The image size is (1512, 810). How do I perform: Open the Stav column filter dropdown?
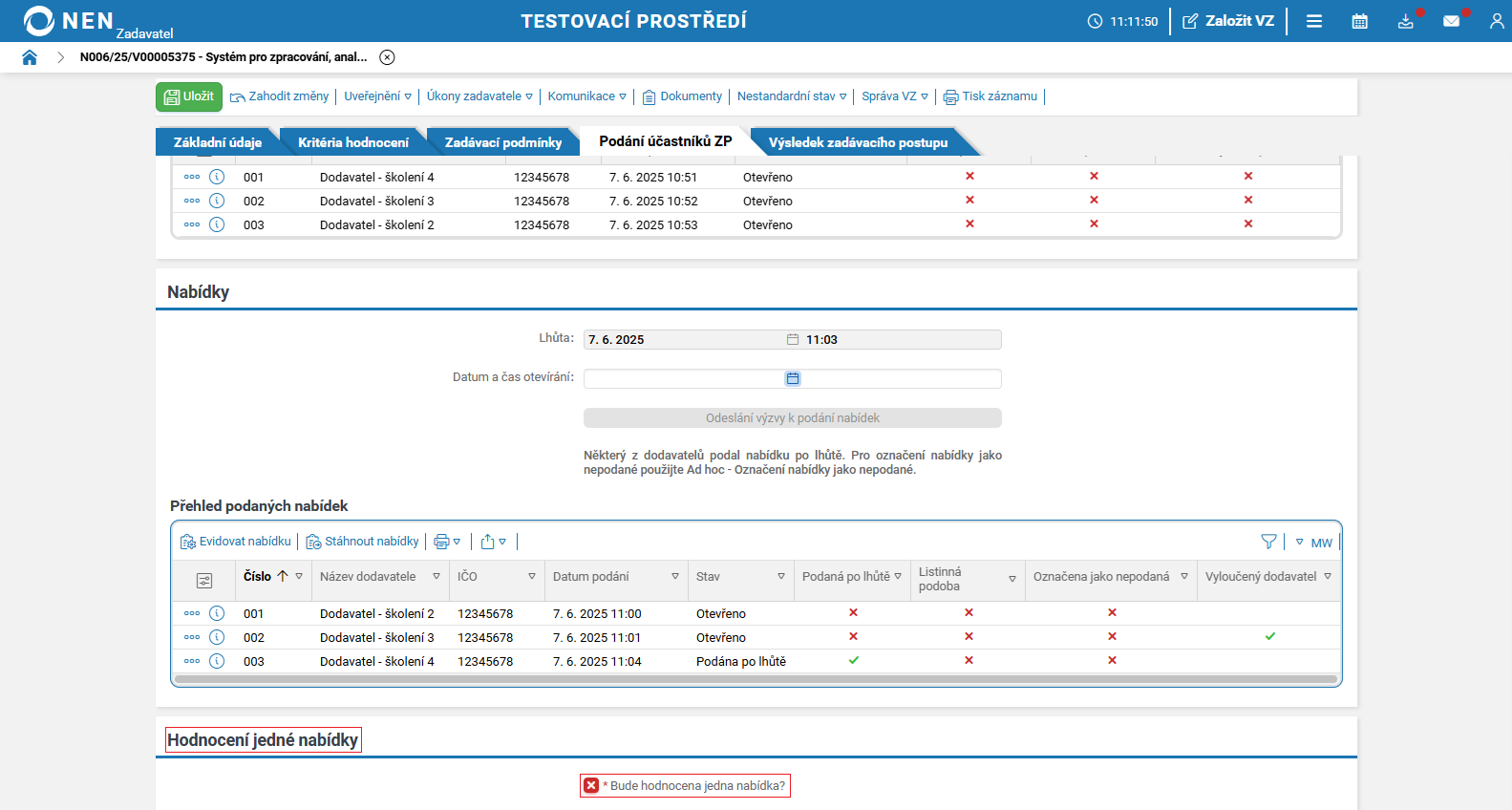(780, 577)
